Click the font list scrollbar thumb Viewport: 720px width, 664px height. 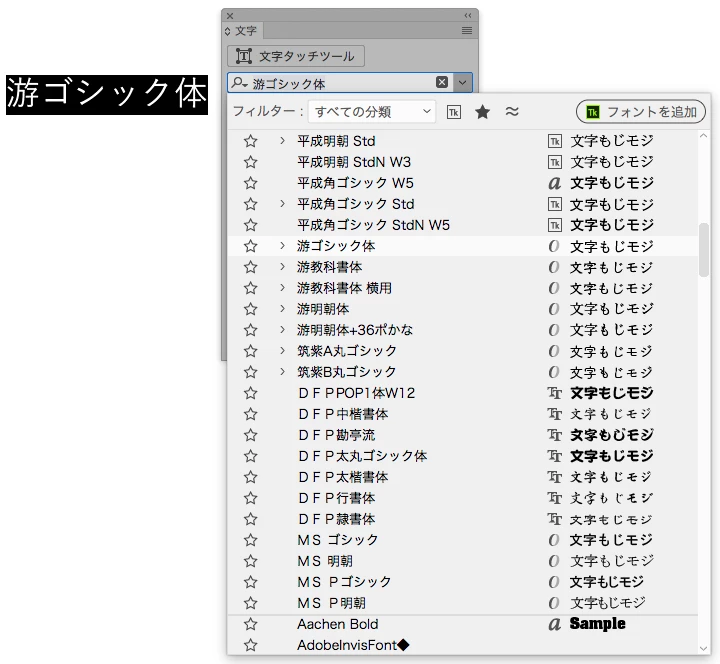pos(704,250)
